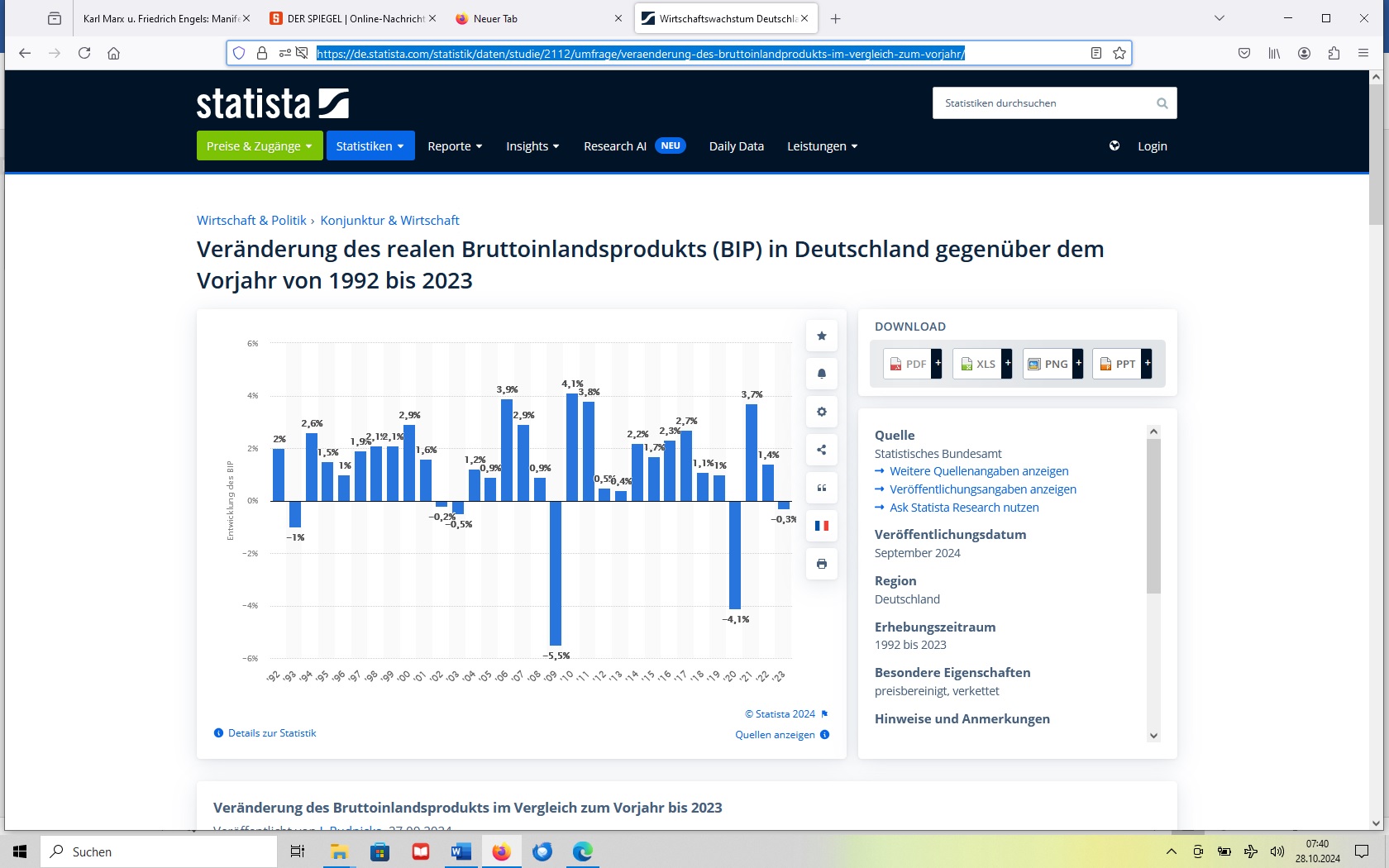Click Weitere Quellenangaben anzeigen link
This screenshot has width=1389, height=868.
(979, 471)
